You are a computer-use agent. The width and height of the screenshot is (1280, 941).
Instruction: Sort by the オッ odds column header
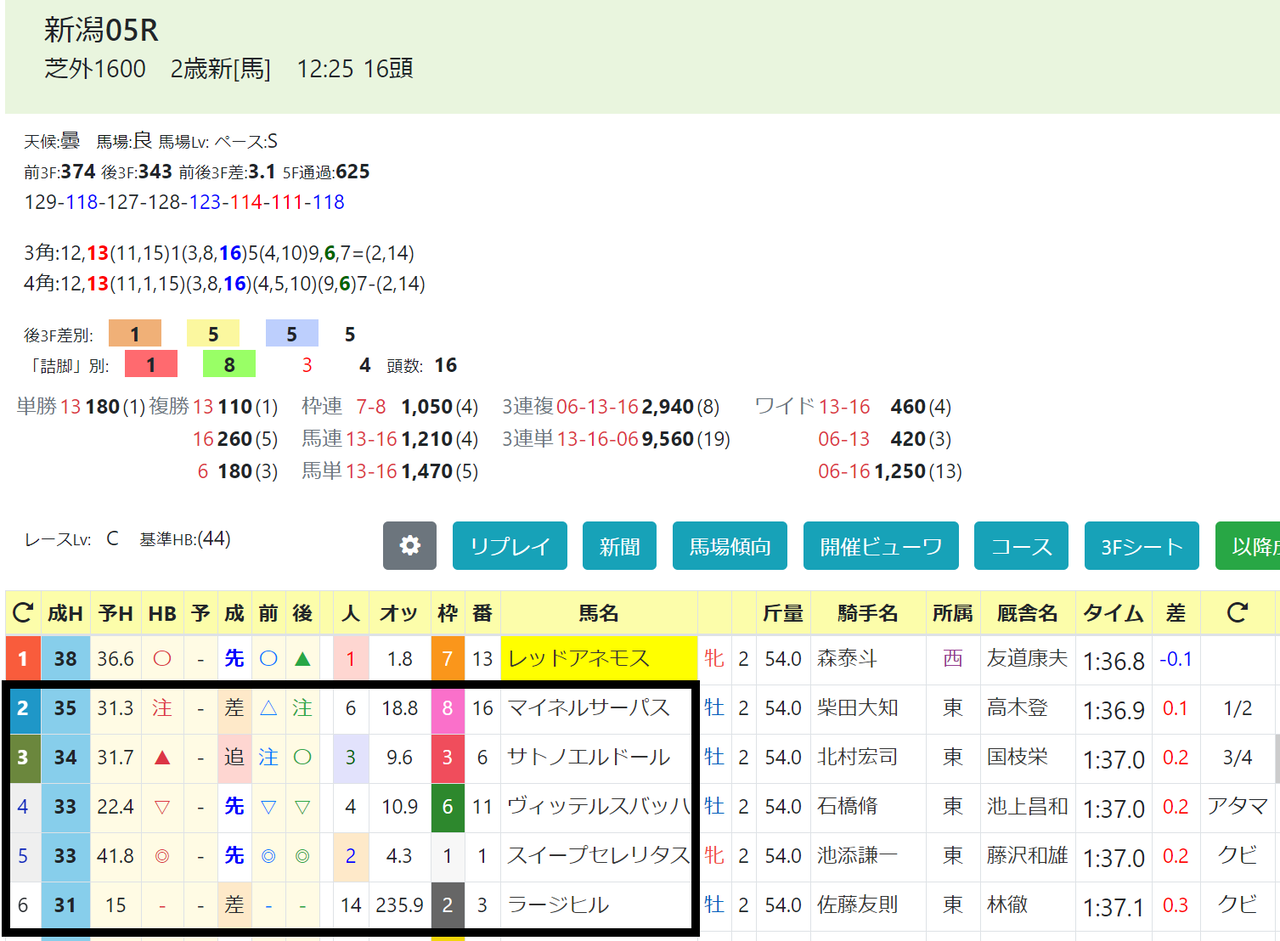click(x=399, y=613)
